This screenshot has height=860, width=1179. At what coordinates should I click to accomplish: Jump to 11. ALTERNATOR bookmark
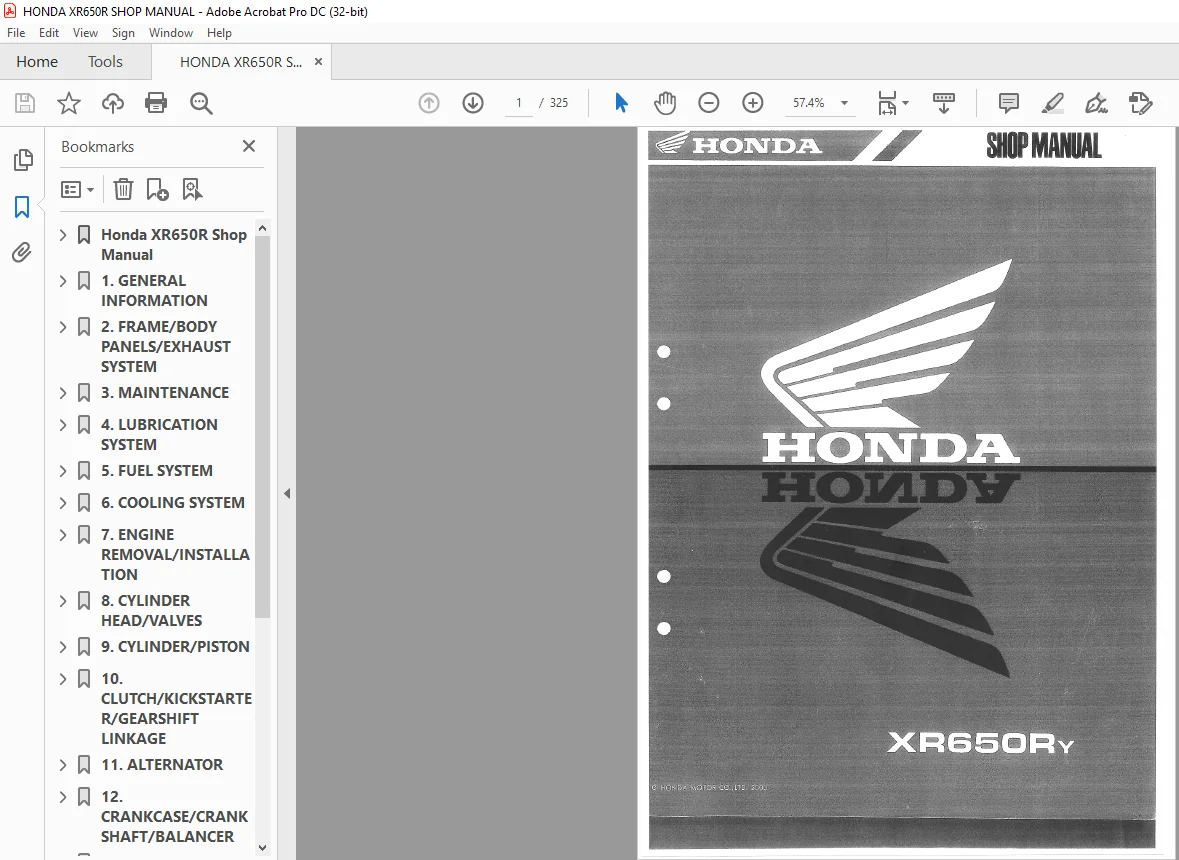[x=162, y=765]
